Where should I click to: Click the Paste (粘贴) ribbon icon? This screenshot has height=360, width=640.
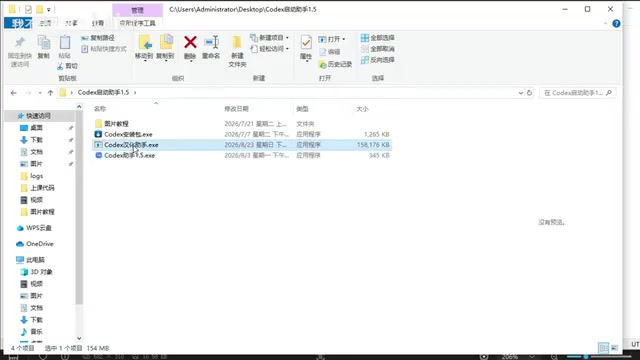(x=65, y=43)
